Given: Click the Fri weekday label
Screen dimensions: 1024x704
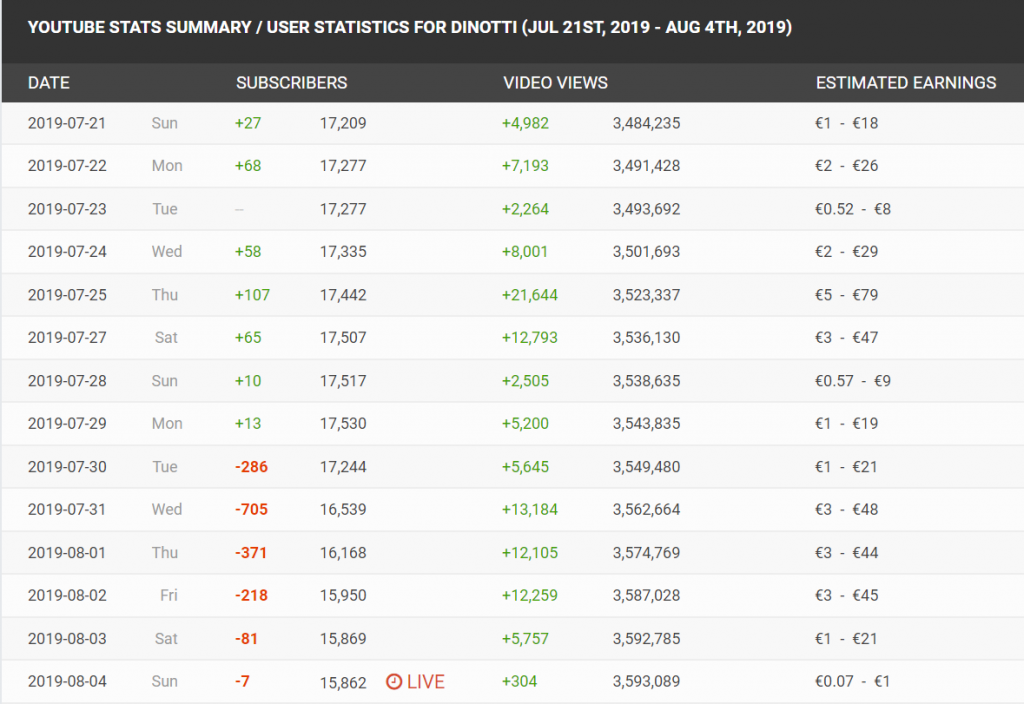Looking at the screenshot, I should (x=168, y=596).
